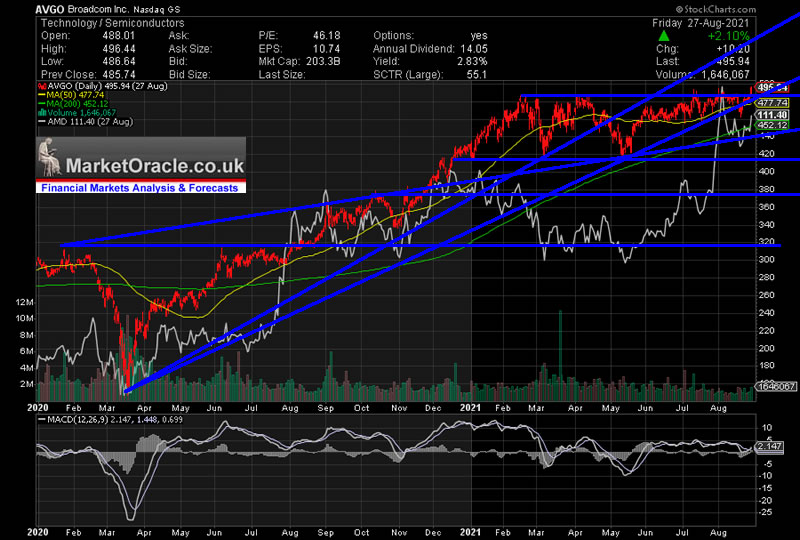800x540 pixels.
Task: Click the 180 price axis label
Action: coord(766,366)
